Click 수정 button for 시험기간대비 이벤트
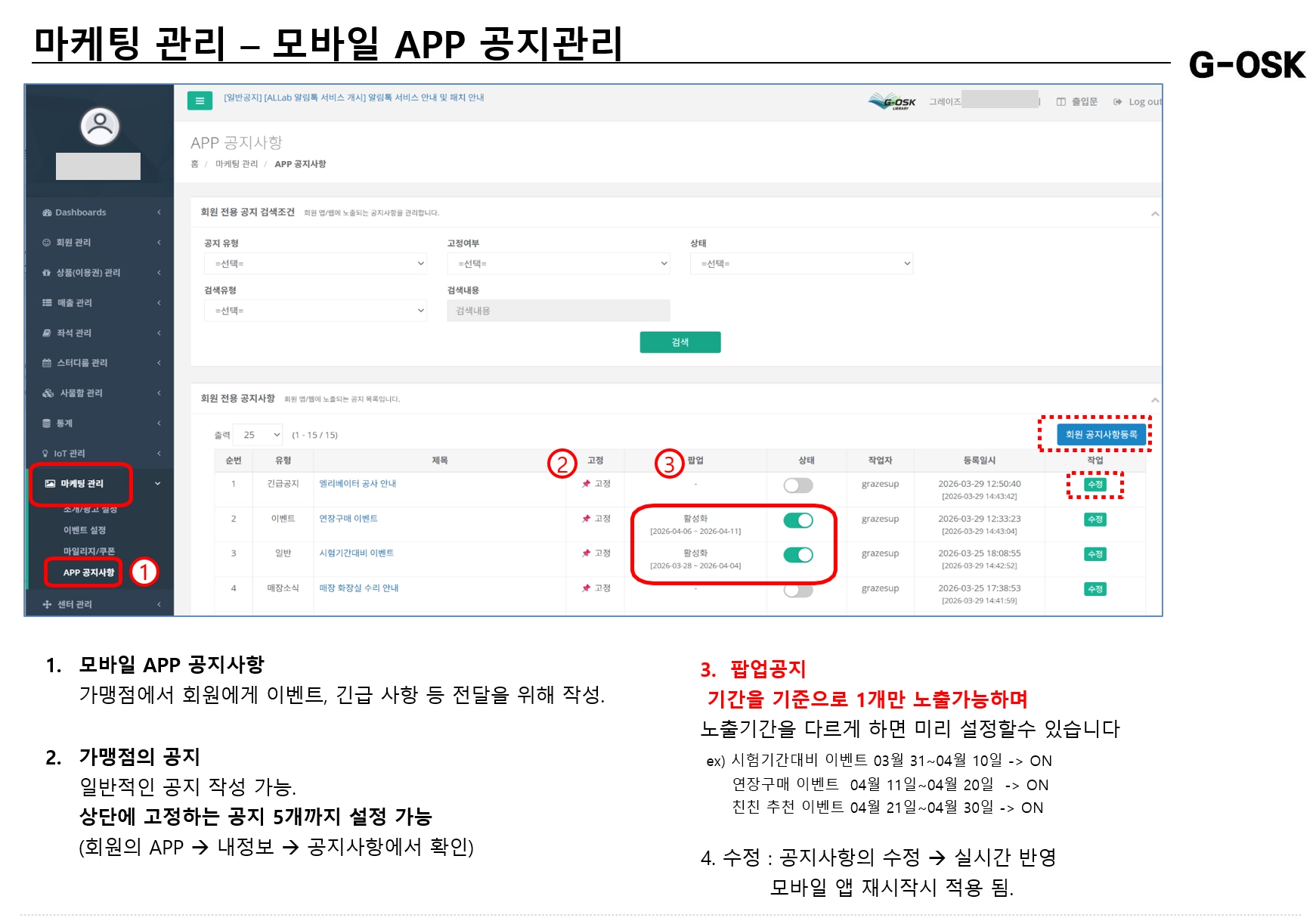 tap(1095, 554)
